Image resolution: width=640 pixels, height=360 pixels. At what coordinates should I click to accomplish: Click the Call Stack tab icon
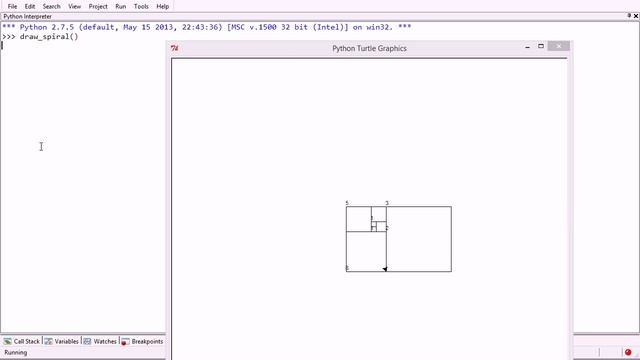8,341
